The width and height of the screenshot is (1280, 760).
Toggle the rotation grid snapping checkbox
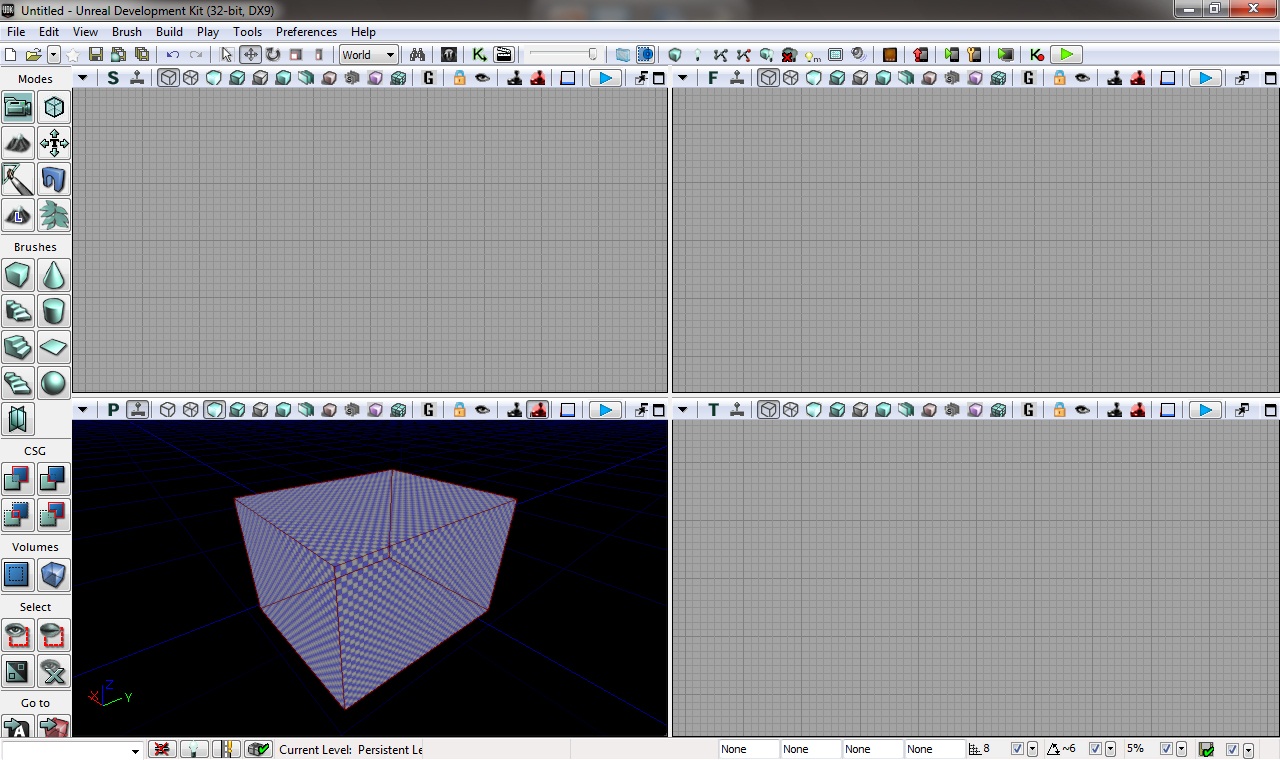1095,749
